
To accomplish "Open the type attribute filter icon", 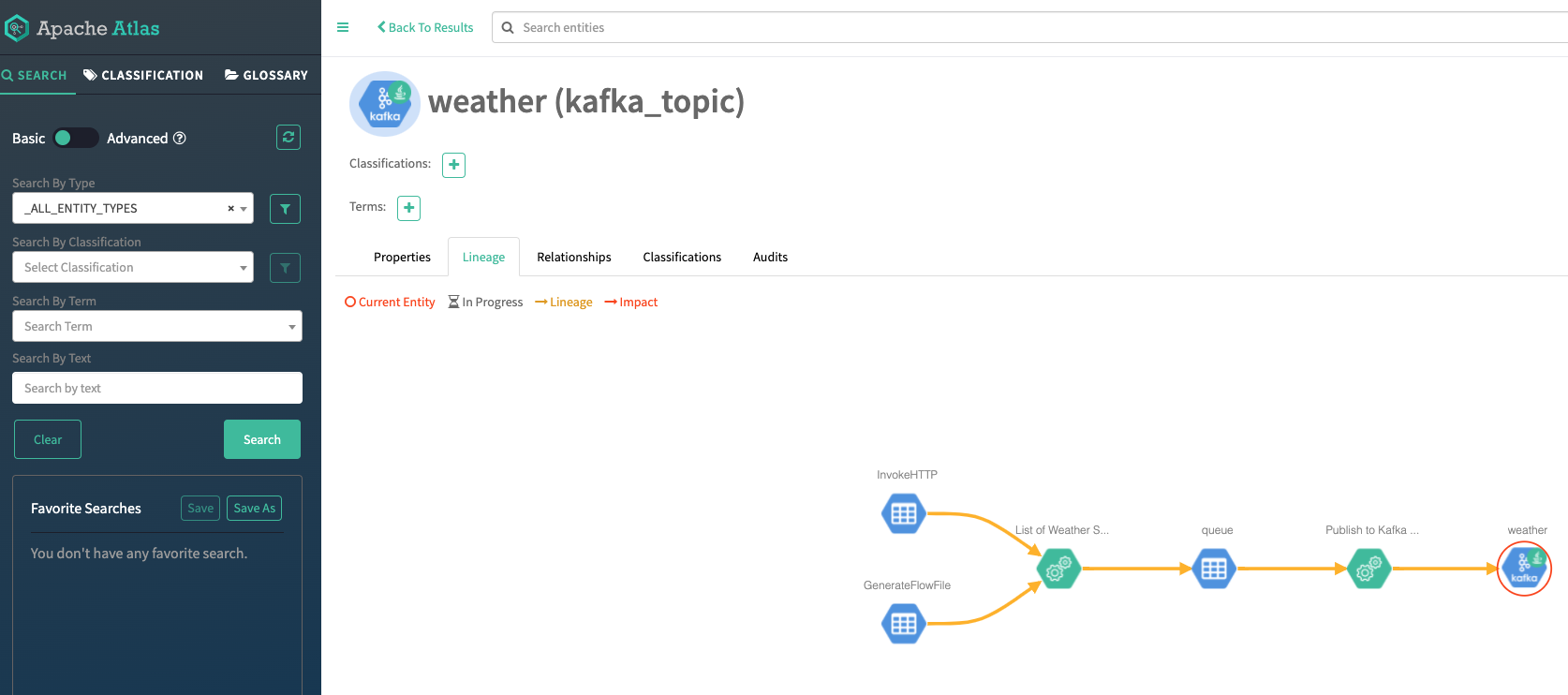I will [285, 209].
